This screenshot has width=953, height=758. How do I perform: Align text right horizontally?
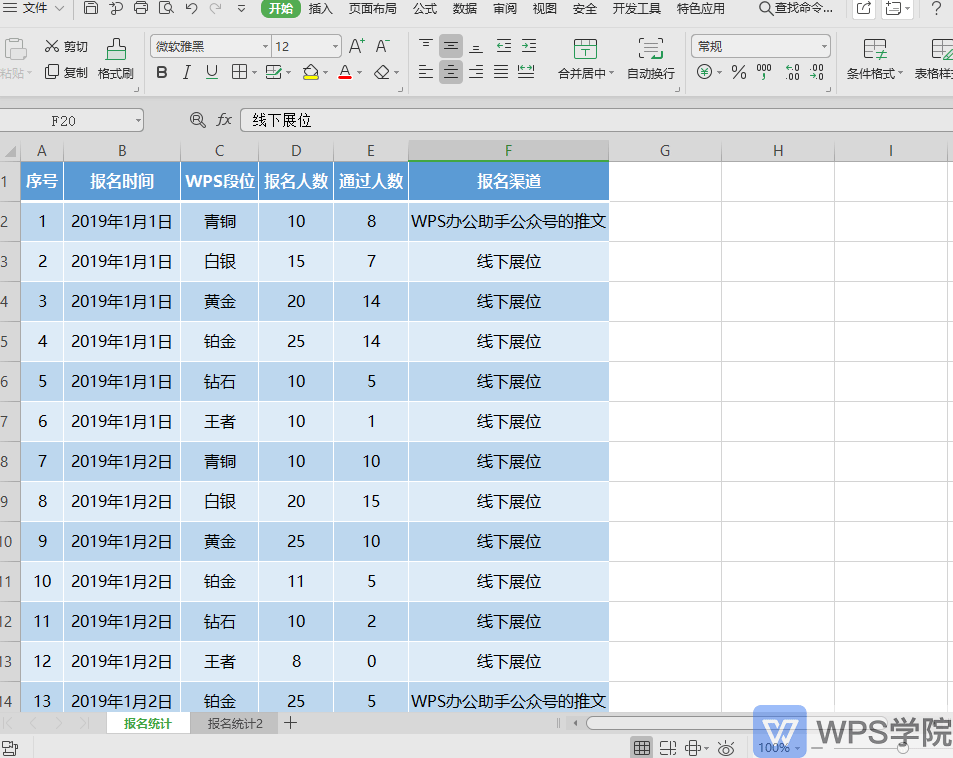[476, 72]
